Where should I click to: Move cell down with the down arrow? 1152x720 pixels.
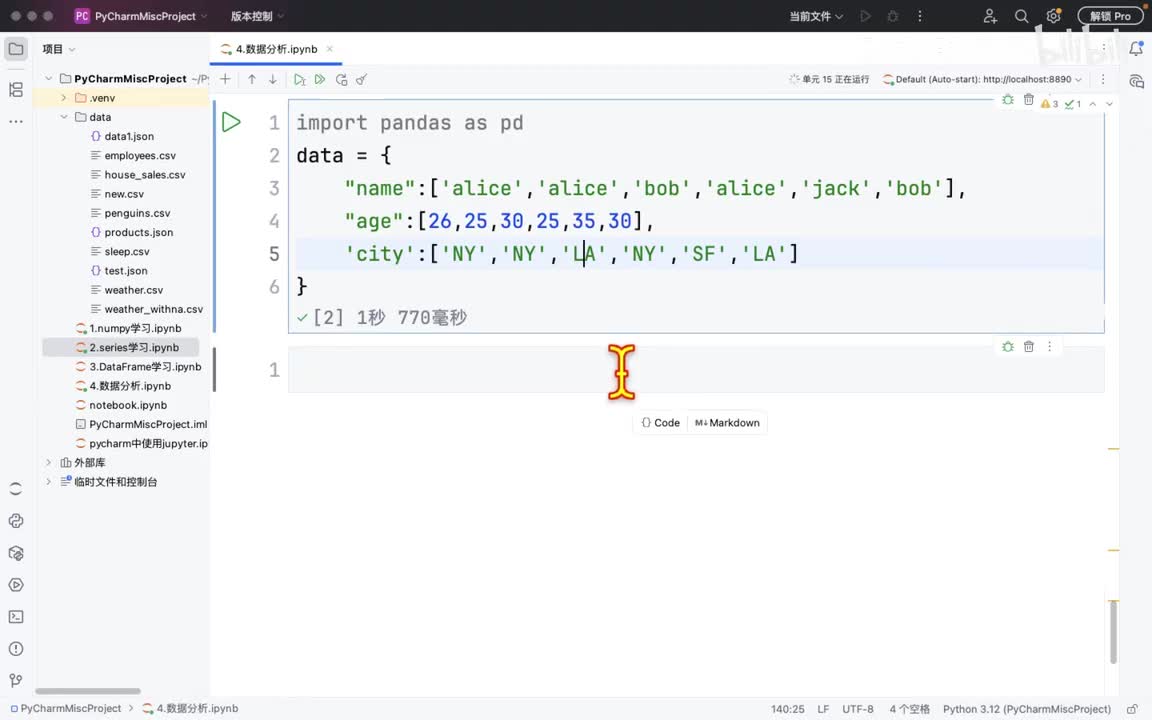coord(273,79)
